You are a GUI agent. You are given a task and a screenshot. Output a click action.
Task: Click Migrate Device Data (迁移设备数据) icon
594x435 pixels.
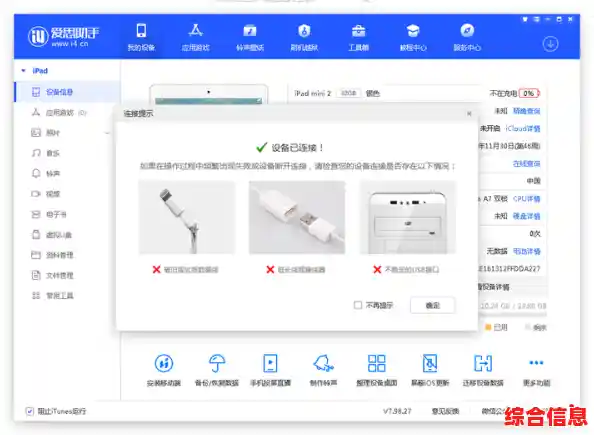pos(483,363)
